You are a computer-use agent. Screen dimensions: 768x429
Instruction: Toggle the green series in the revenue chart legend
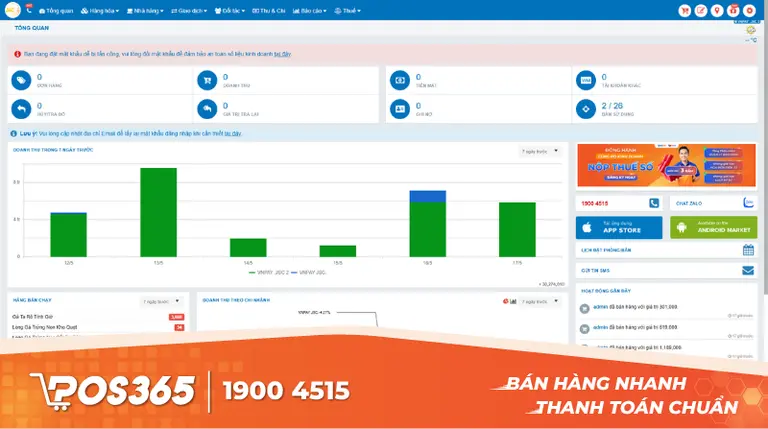(269, 273)
